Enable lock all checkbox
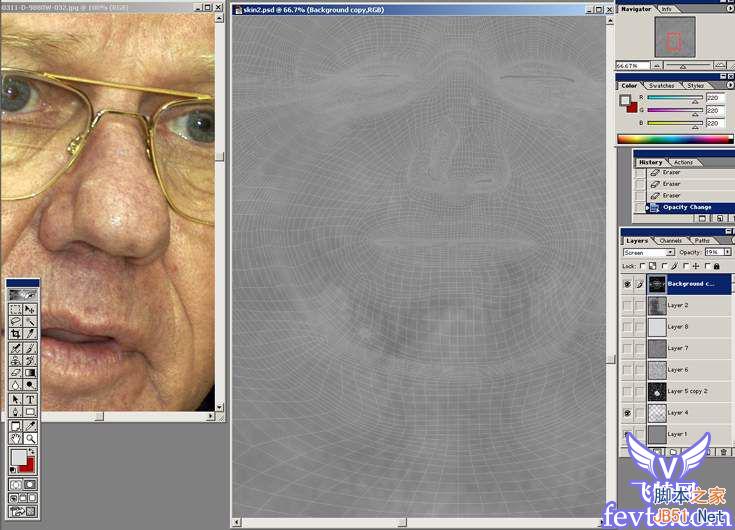 [708, 266]
